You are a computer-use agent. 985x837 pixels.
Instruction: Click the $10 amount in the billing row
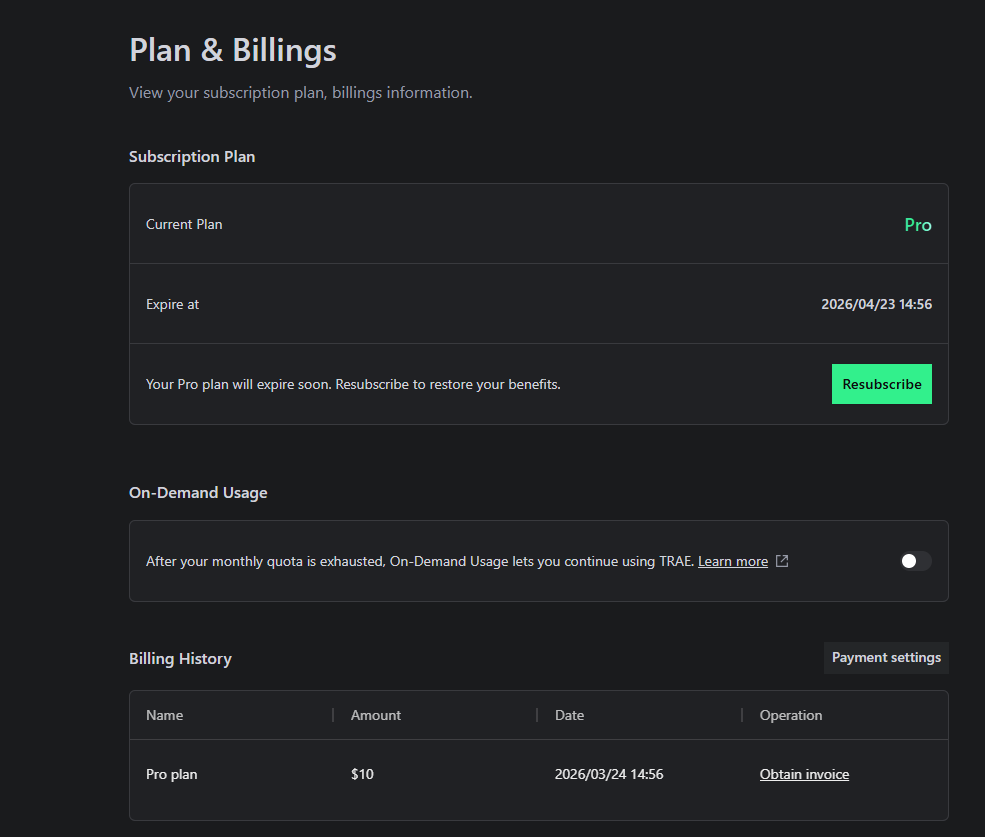point(362,774)
